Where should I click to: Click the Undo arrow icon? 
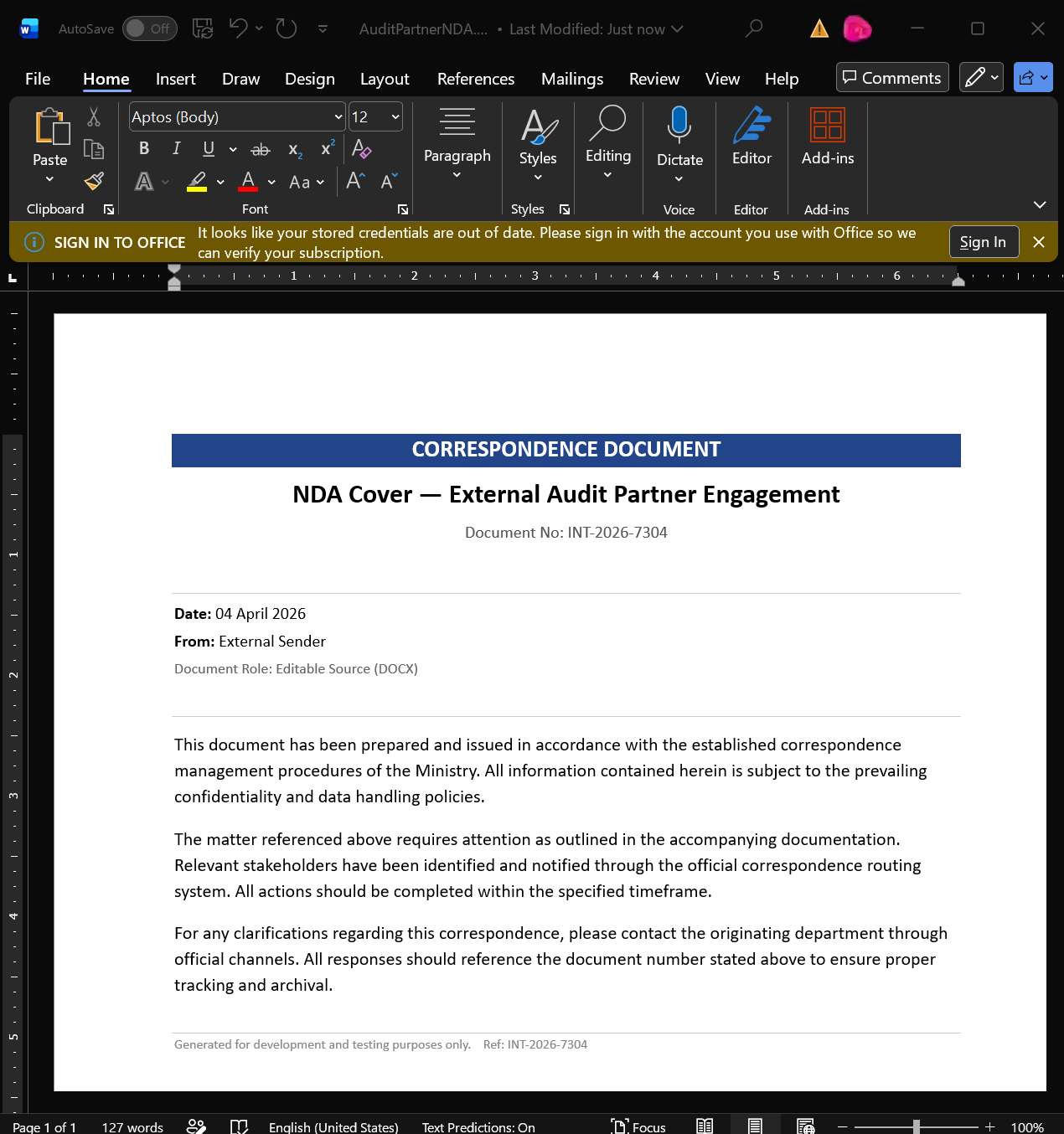click(238, 28)
